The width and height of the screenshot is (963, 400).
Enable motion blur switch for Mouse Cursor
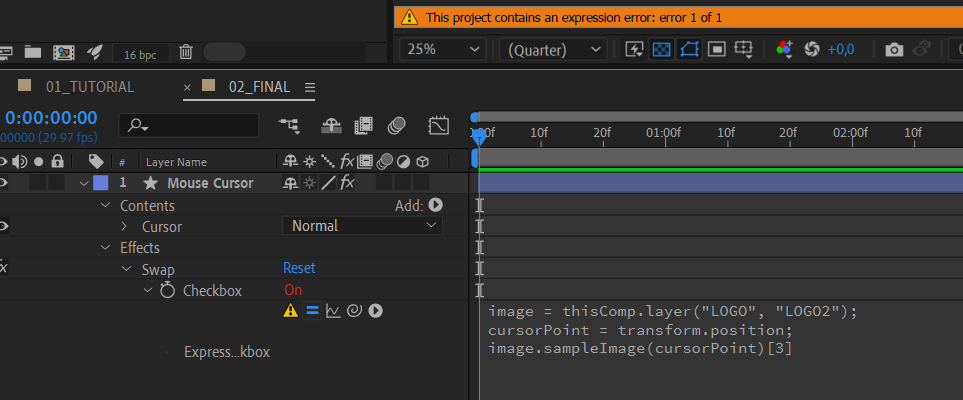click(384, 182)
